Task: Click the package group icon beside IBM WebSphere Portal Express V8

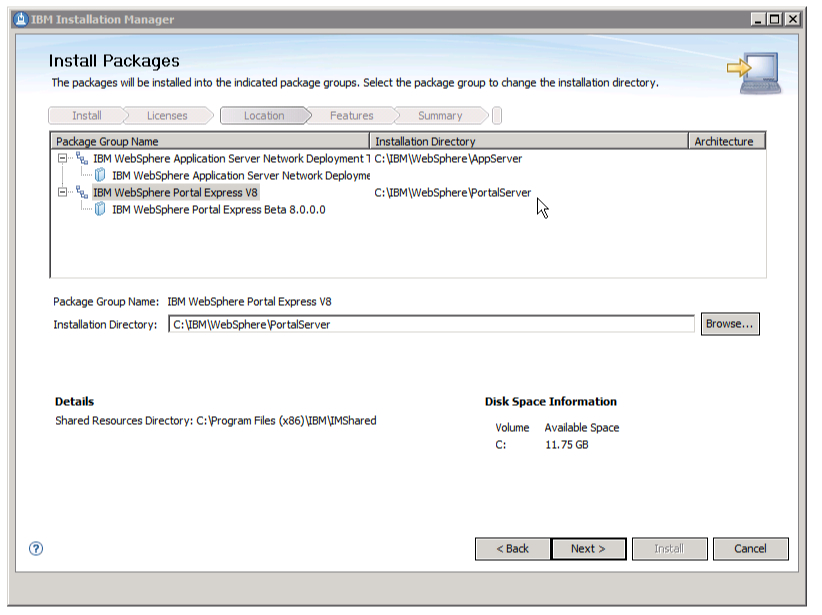Action: pyautogui.click(x=84, y=192)
